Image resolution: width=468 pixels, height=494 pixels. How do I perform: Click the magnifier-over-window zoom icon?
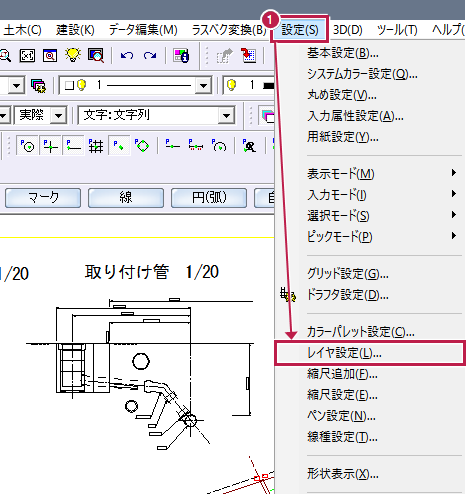coord(96,55)
